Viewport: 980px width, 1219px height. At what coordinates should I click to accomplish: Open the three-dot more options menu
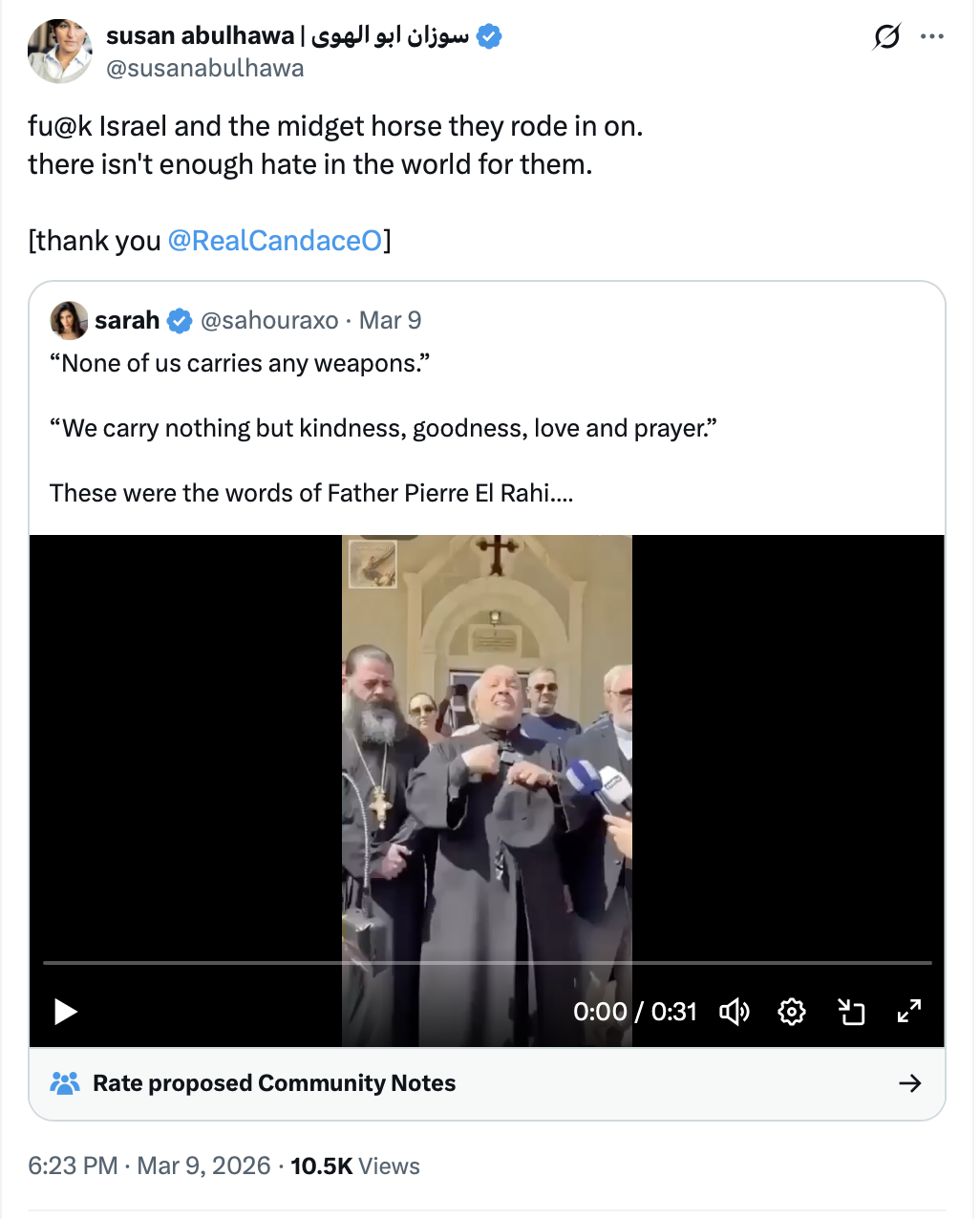click(932, 37)
